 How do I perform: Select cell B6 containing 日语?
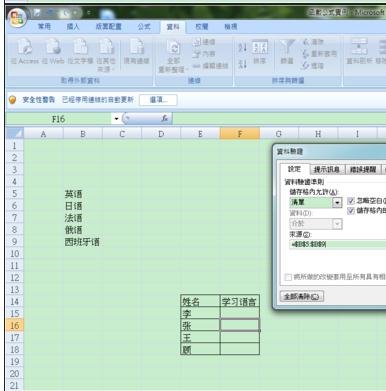(x=82, y=206)
